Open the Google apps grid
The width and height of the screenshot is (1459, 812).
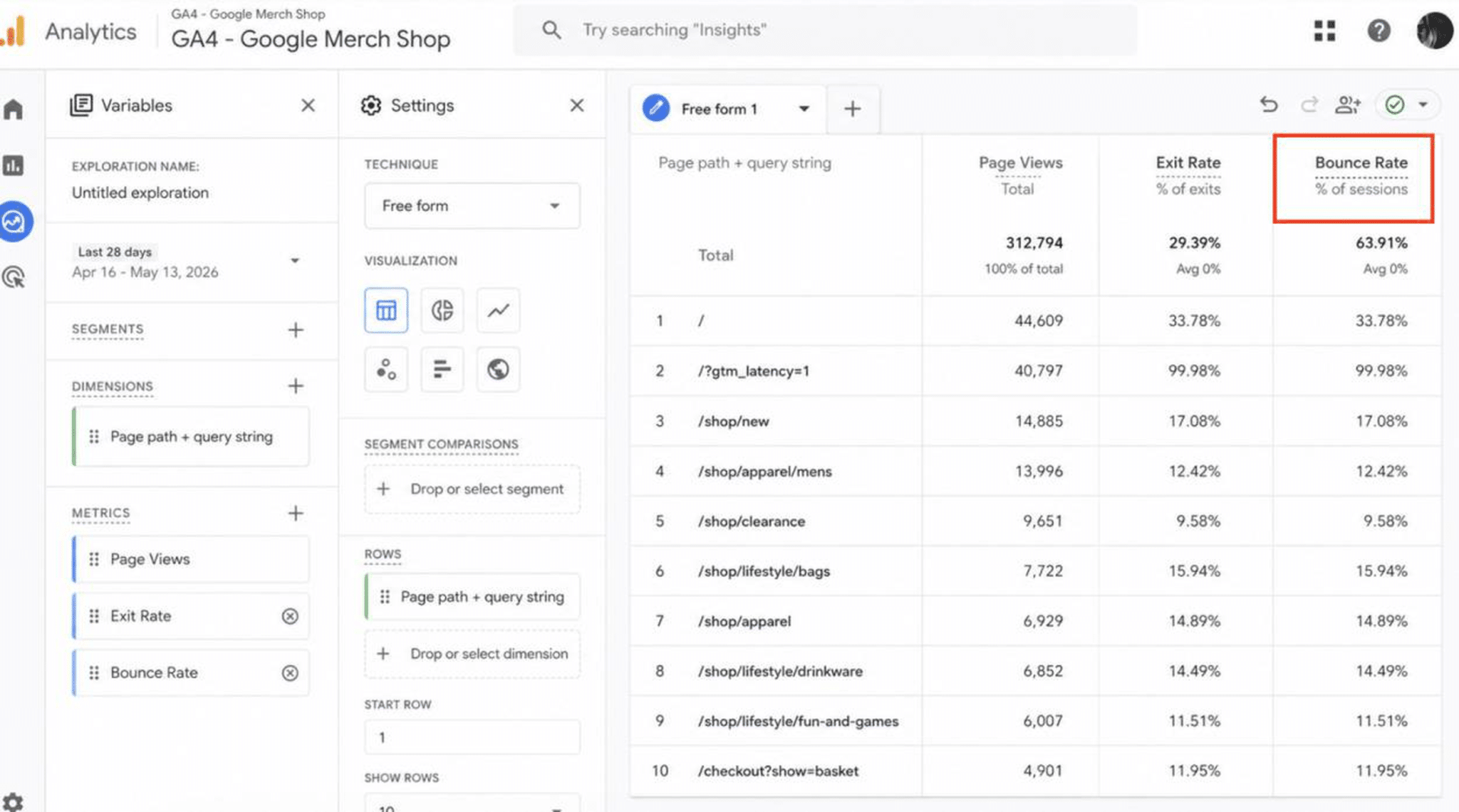[1324, 31]
